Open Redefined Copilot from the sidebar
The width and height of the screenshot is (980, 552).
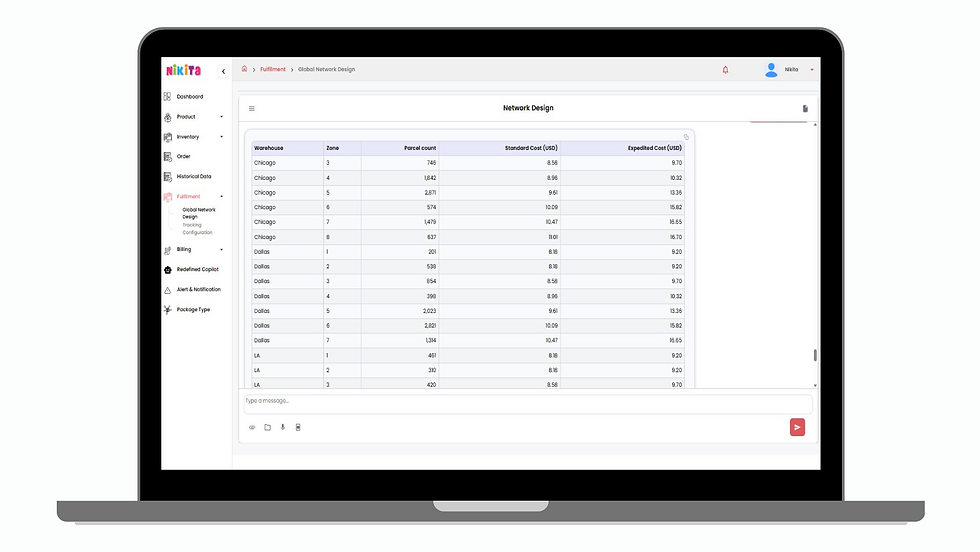[198, 269]
